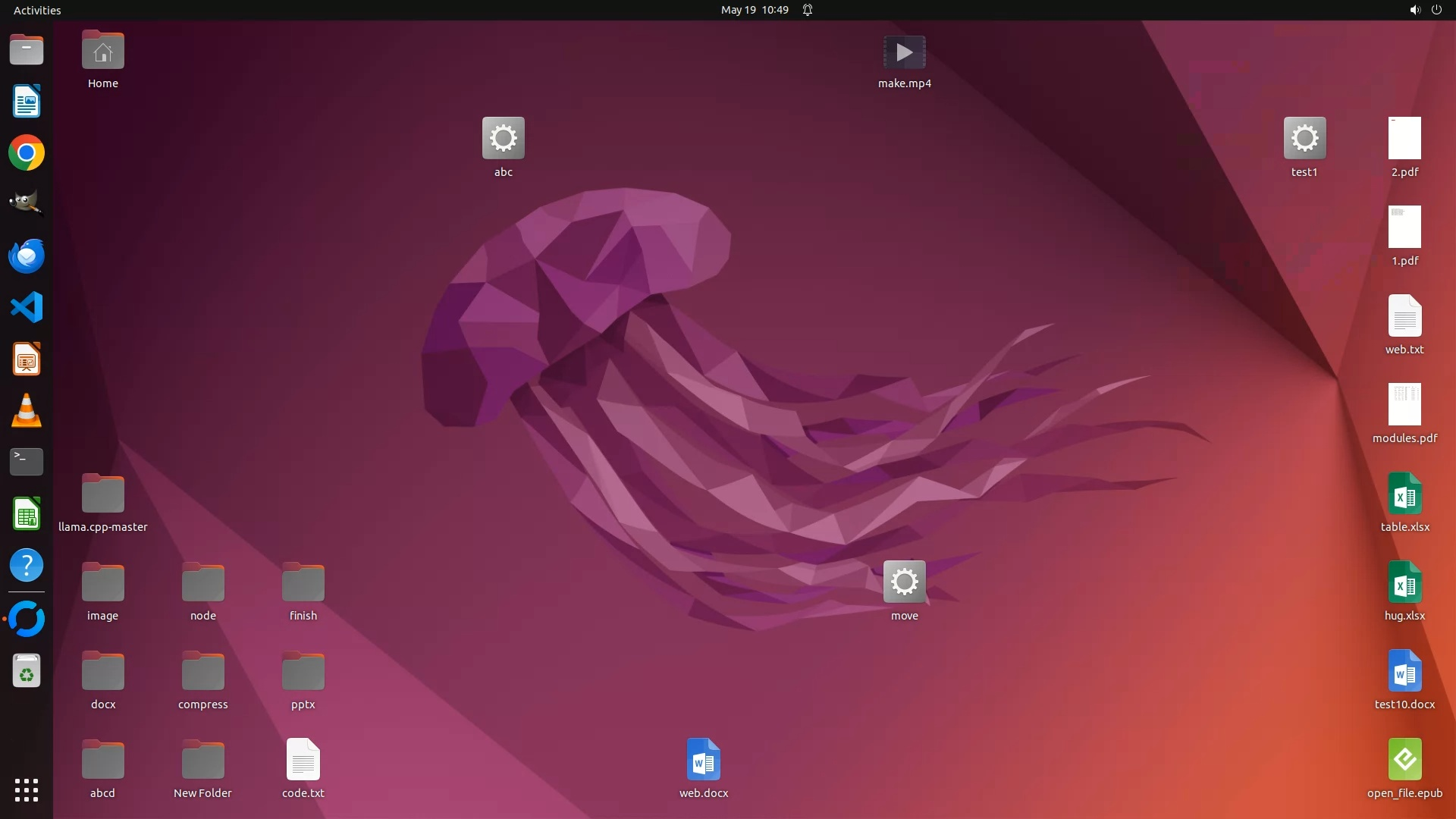Open LibreOffice Impress in the dock
The width and height of the screenshot is (1456, 819).
click(x=27, y=359)
